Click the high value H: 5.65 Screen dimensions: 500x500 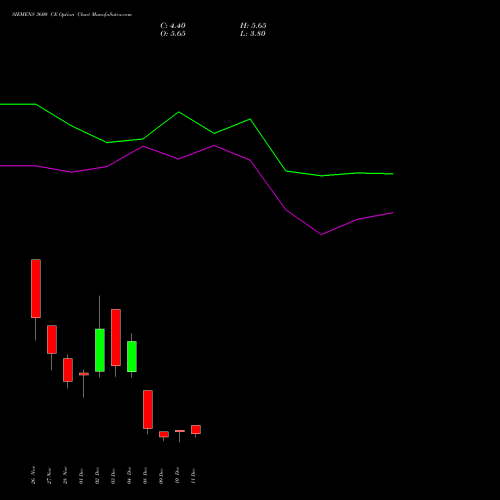253,26
